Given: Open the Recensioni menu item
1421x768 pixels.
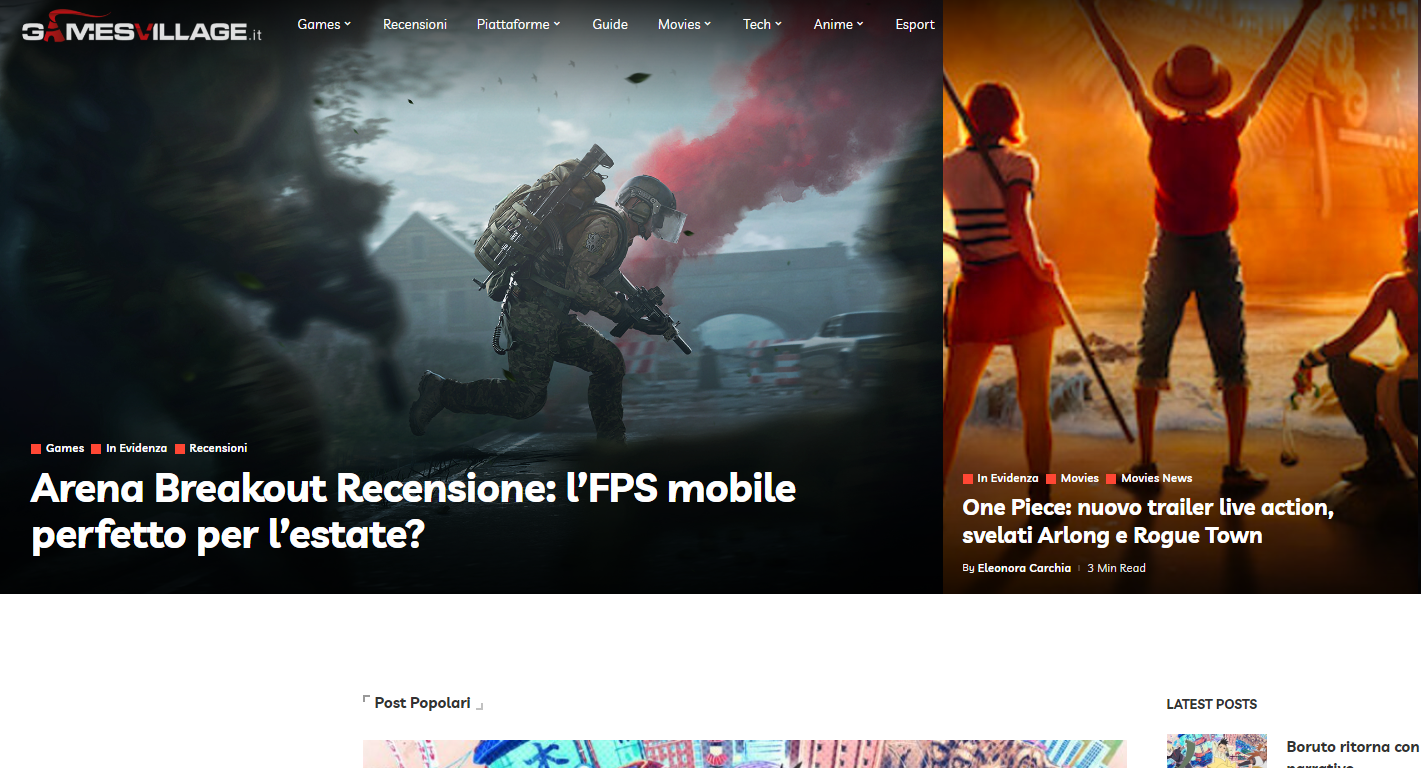Looking at the screenshot, I should coord(415,24).
